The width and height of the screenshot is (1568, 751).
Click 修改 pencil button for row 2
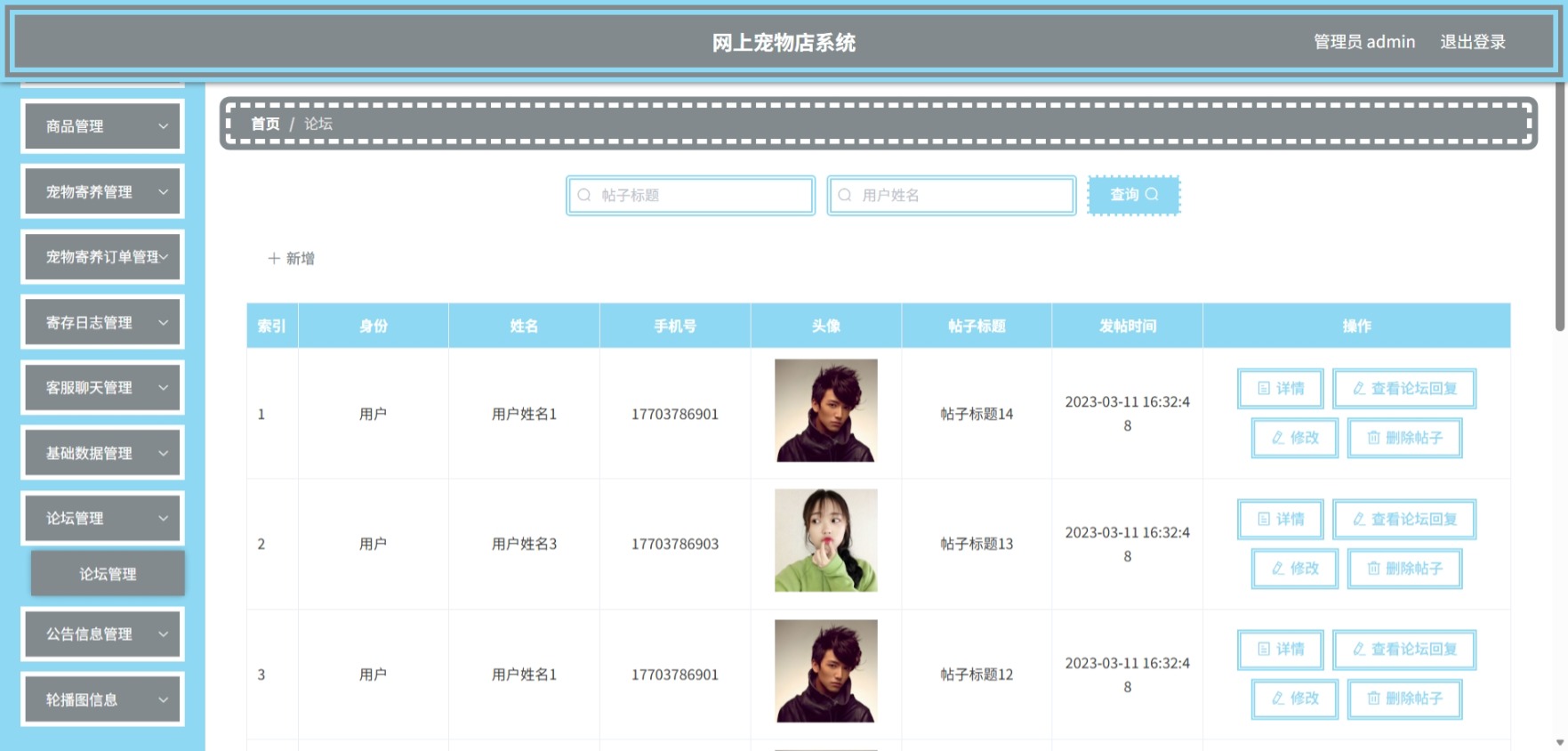[1294, 568]
